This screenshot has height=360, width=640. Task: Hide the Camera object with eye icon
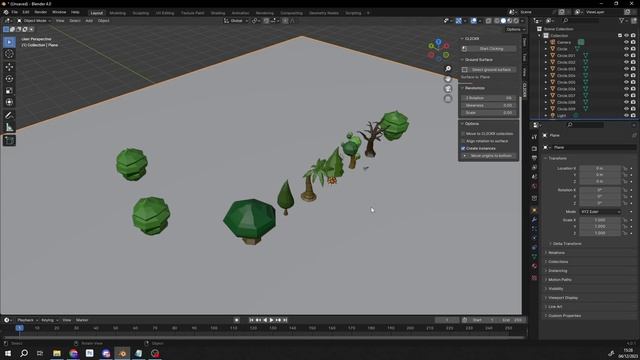(x=626, y=42)
